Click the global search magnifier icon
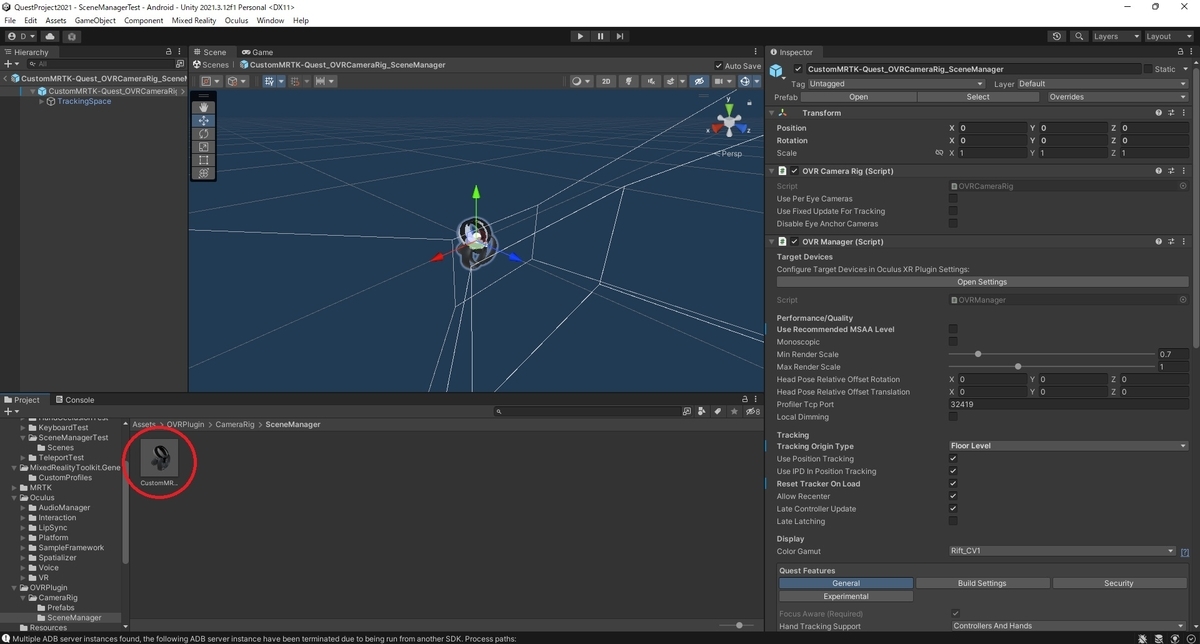This screenshot has width=1200, height=644. point(1080,36)
